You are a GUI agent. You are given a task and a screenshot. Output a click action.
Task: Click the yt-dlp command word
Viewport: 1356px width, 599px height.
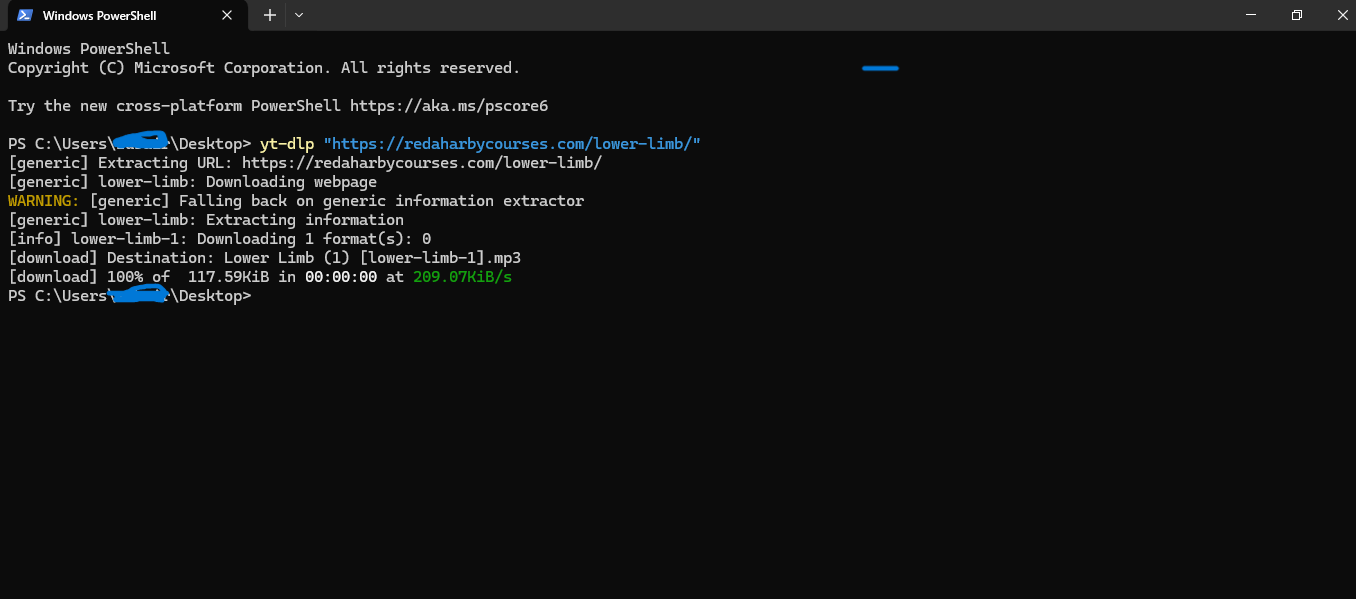tap(287, 144)
